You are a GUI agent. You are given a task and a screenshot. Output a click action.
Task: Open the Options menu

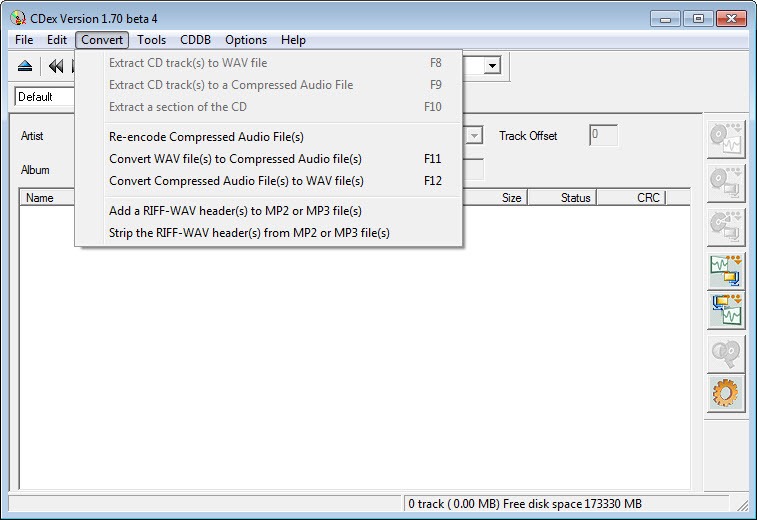(246, 40)
